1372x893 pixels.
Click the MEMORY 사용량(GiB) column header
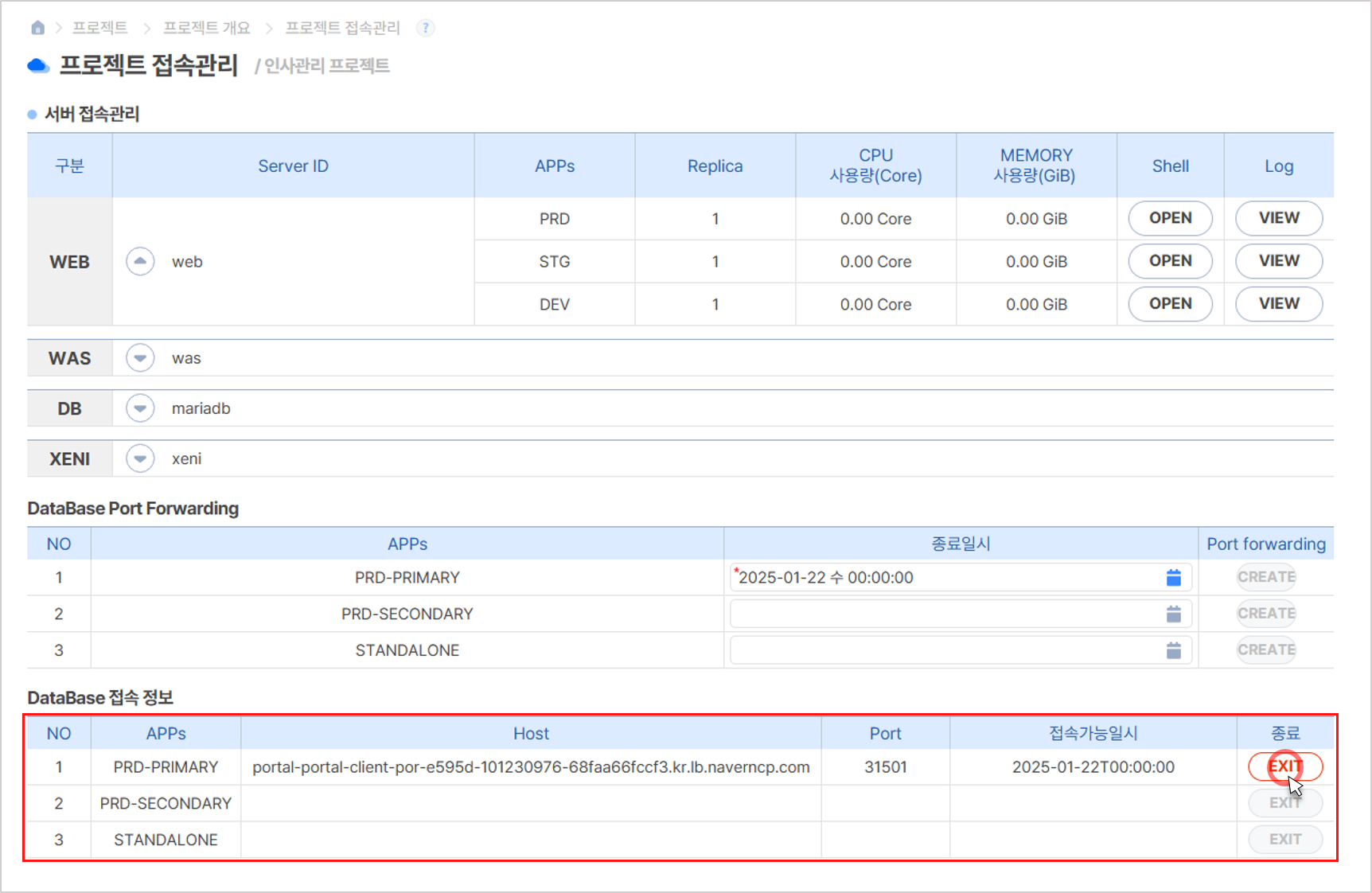coord(1036,166)
